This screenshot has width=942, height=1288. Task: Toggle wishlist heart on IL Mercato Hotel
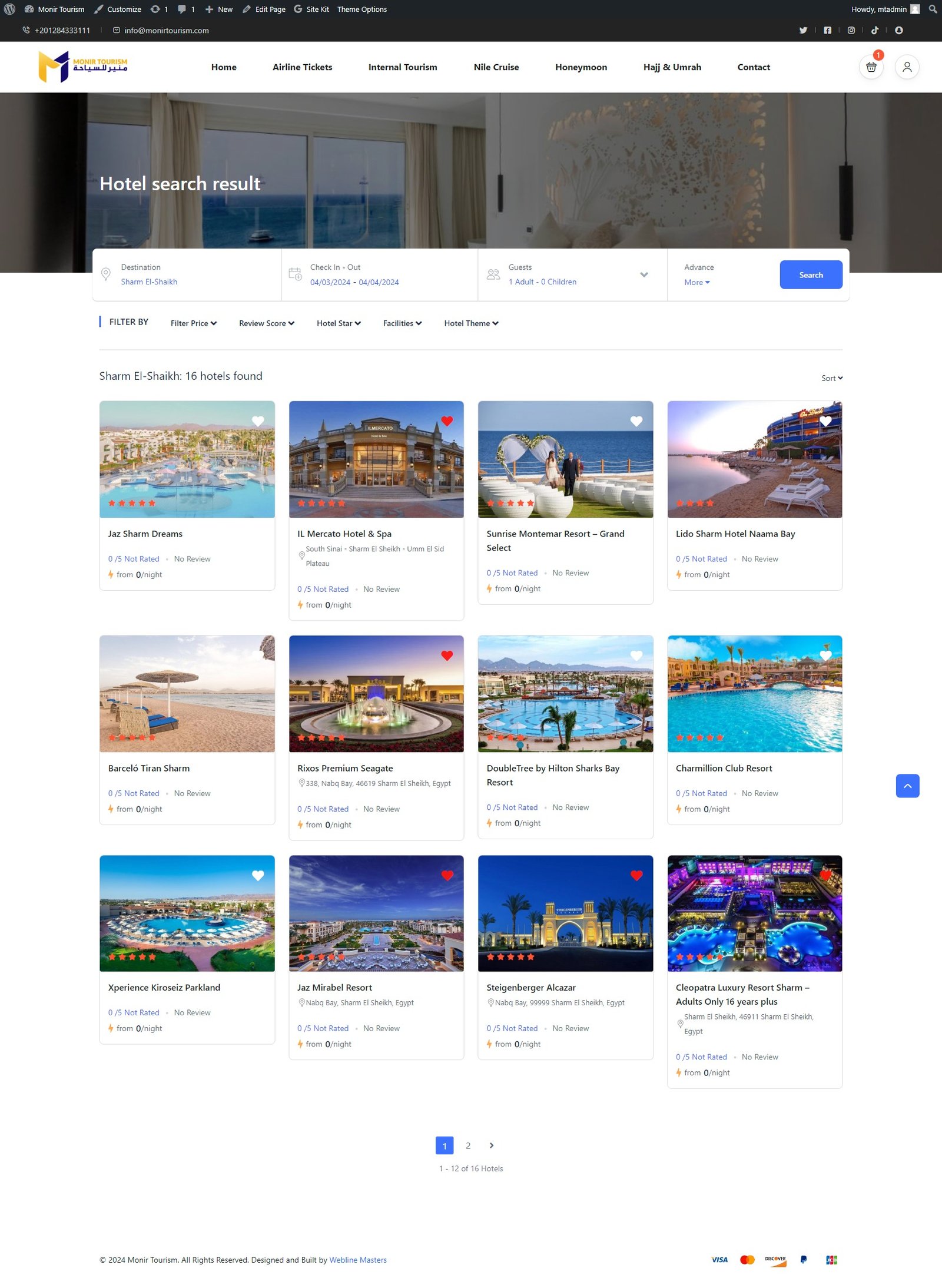click(x=447, y=421)
